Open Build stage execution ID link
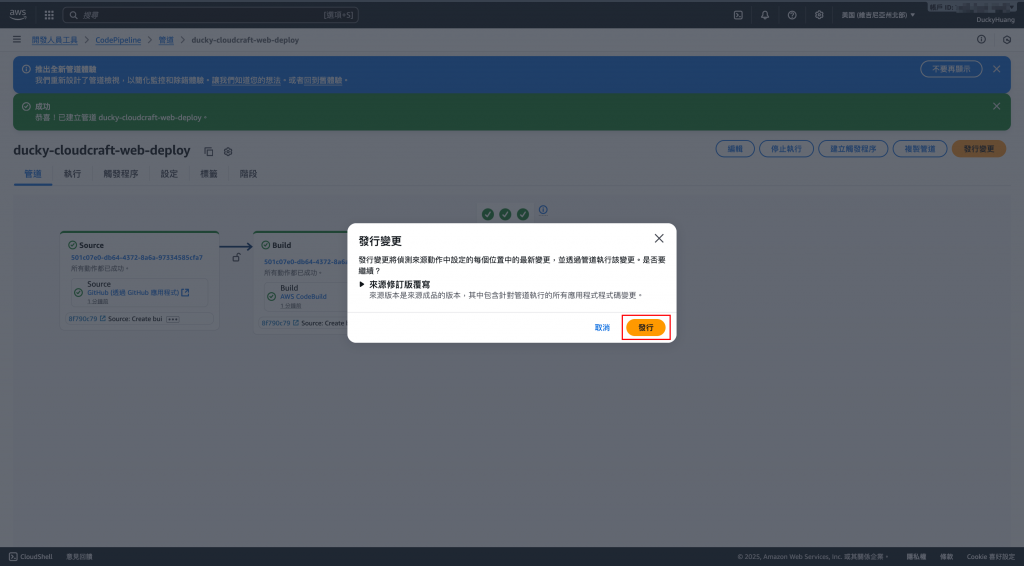This screenshot has height=566, width=1024. coord(306,261)
